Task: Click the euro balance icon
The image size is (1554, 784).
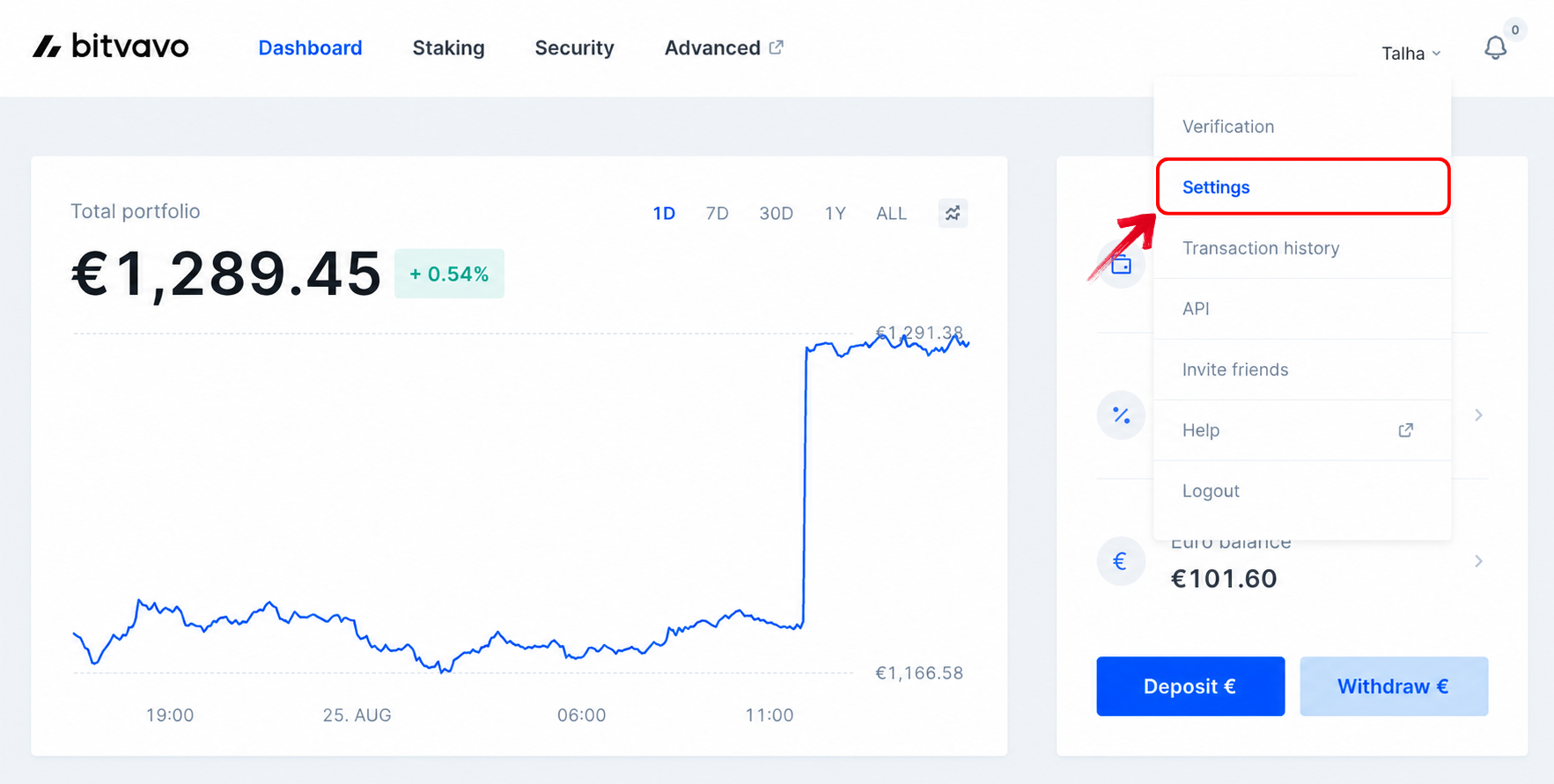Action: pyautogui.click(x=1121, y=561)
